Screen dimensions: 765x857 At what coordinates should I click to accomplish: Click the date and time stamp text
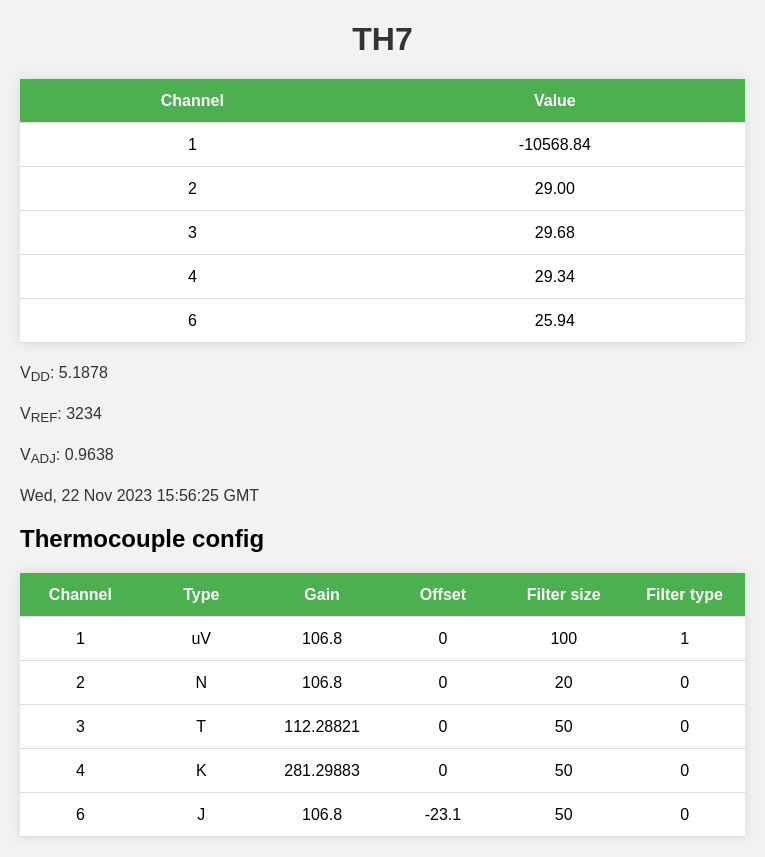tap(139, 496)
